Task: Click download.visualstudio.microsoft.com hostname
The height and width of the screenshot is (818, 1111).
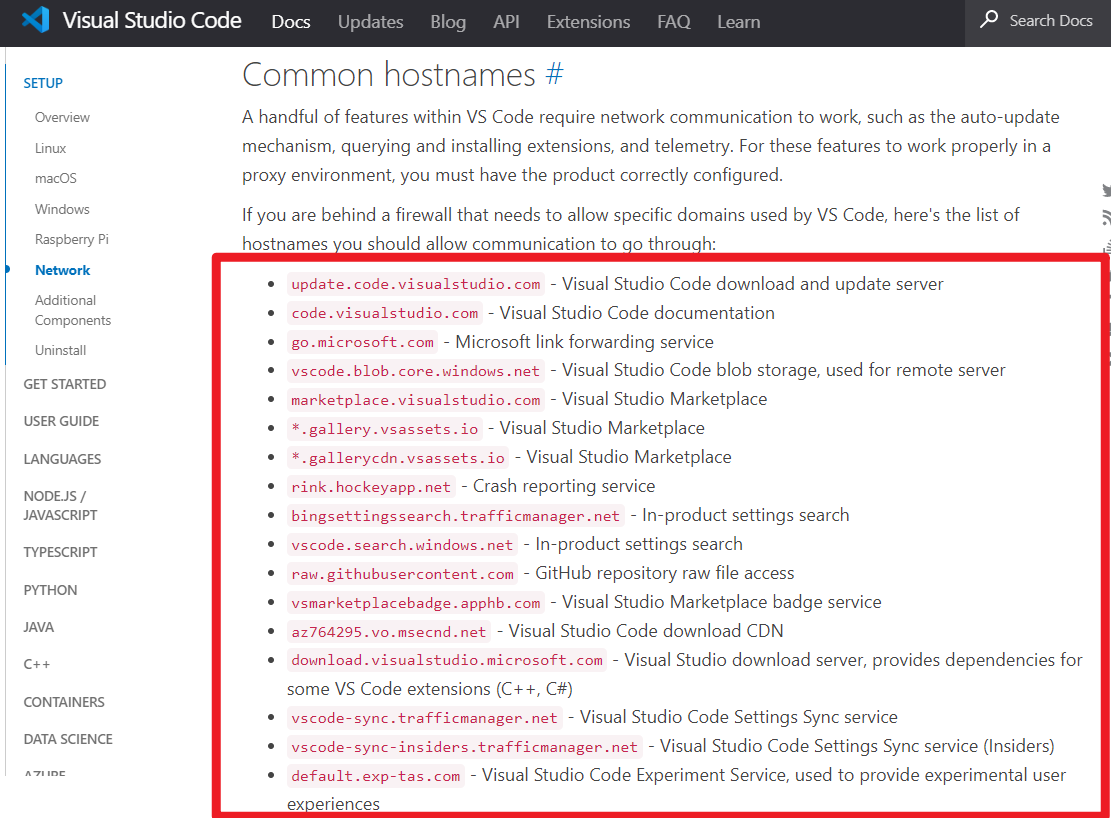Action: [x=447, y=661]
